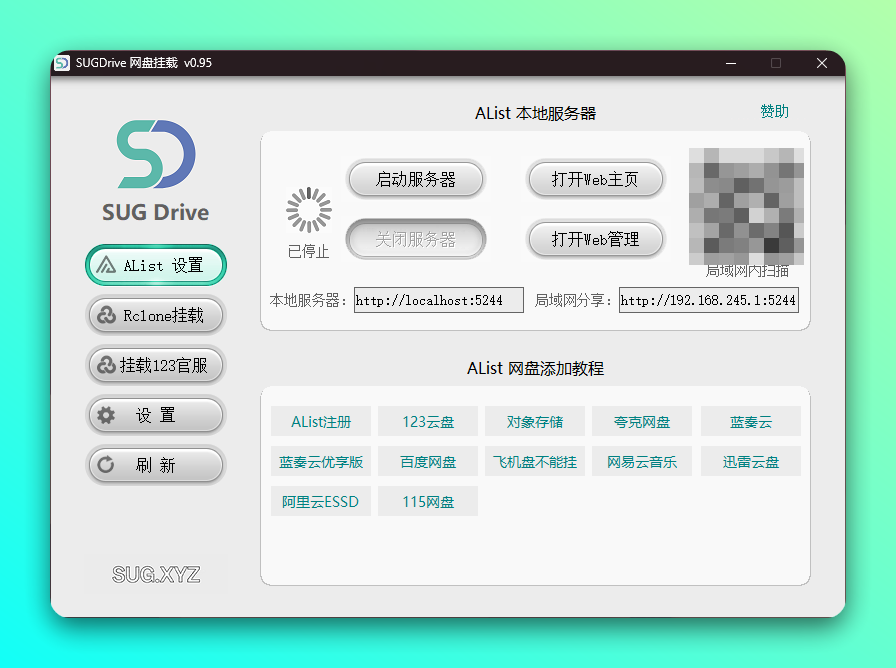Open the 设置 gear icon
This screenshot has height=668, width=896.
(x=109, y=415)
